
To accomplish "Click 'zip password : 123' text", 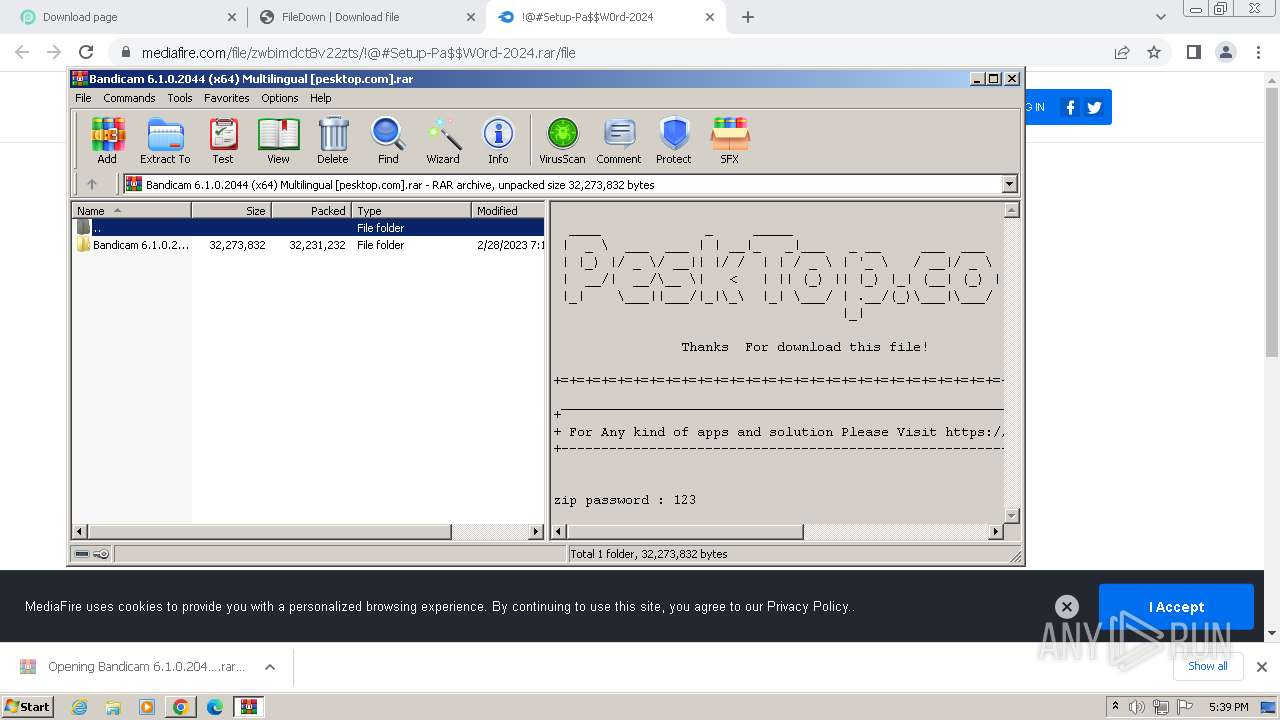I will tap(625, 500).
